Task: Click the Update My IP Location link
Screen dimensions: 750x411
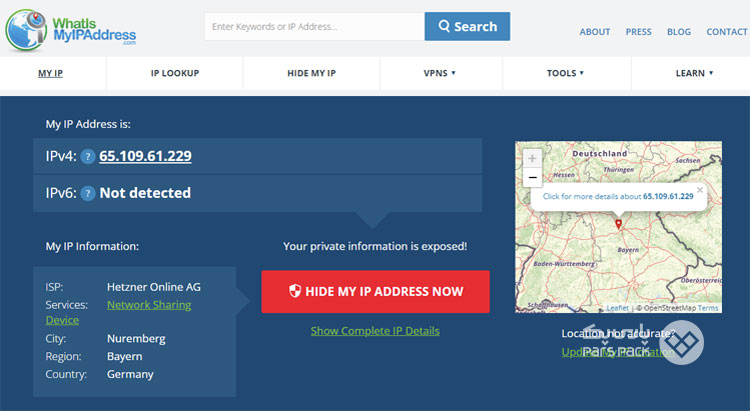Action: [618, 352]
